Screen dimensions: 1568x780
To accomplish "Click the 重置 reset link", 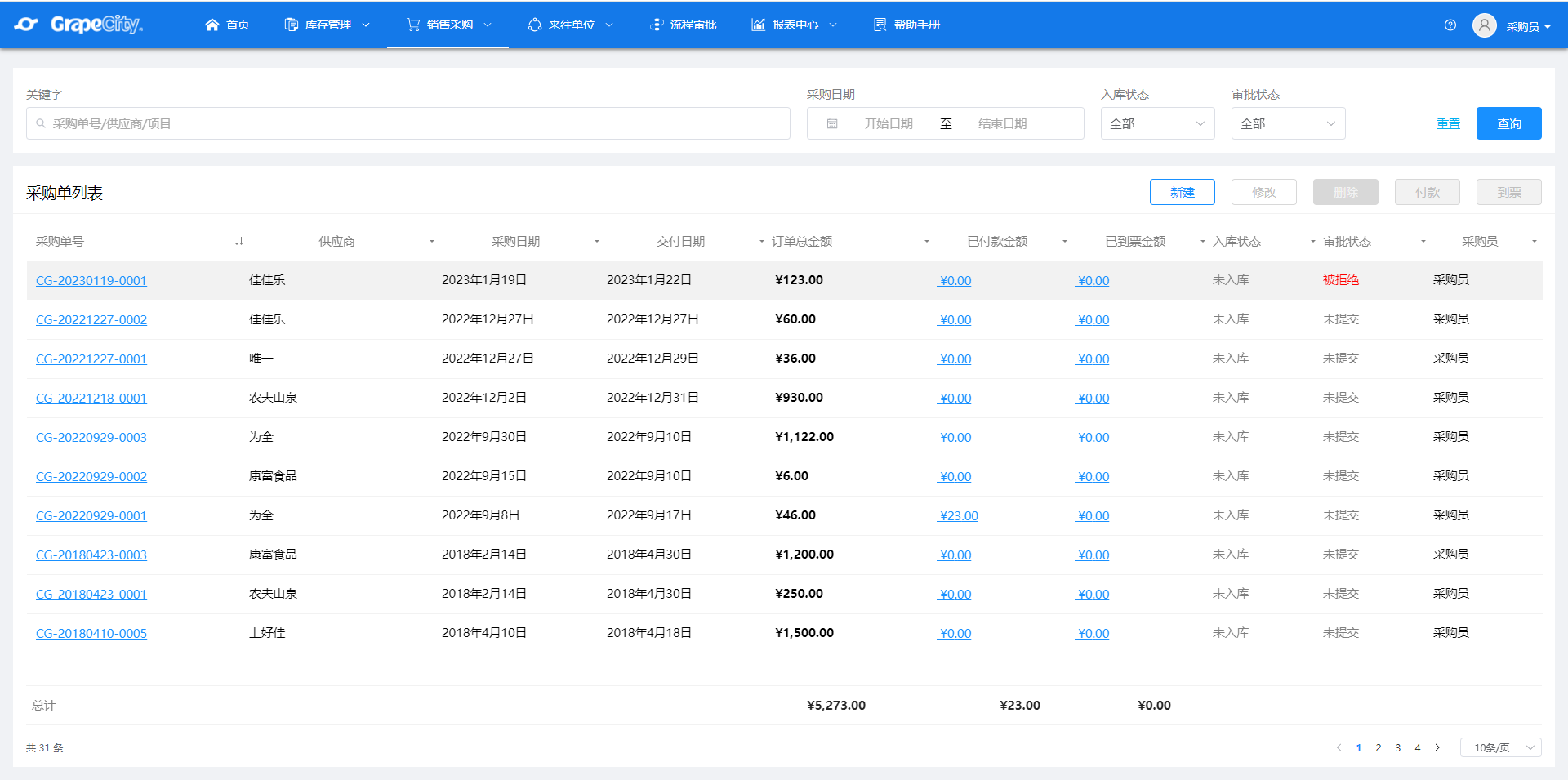I will point(1448,124).
